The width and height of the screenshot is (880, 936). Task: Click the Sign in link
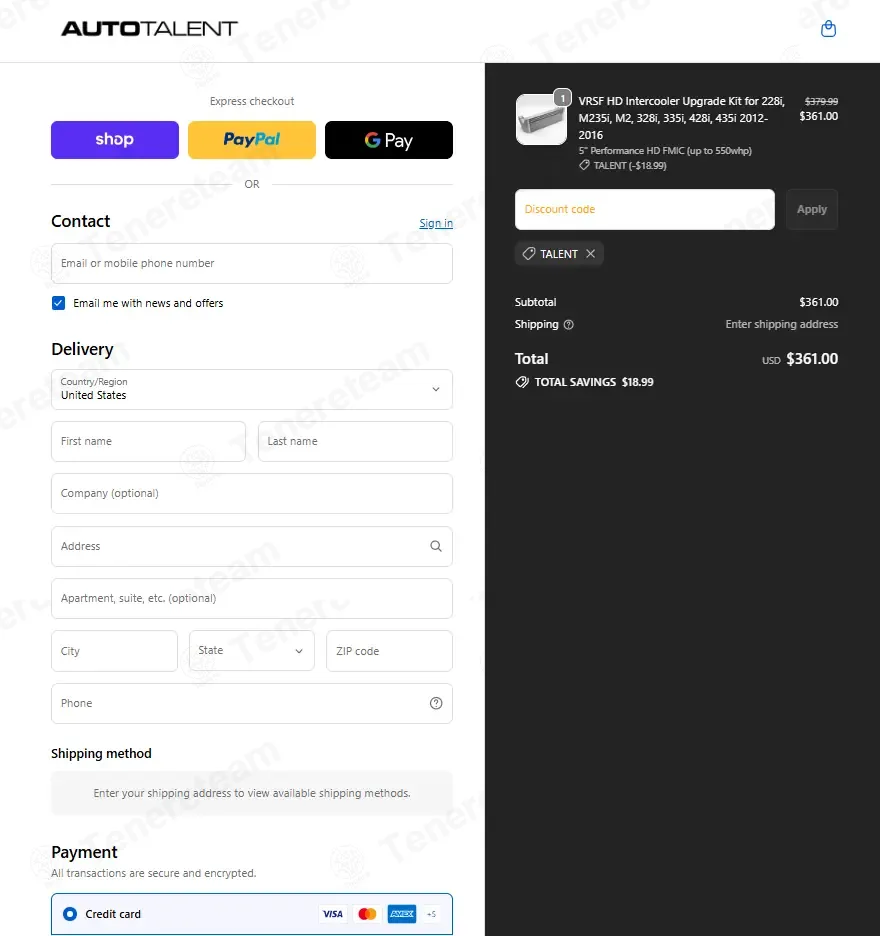pos(436,223)
